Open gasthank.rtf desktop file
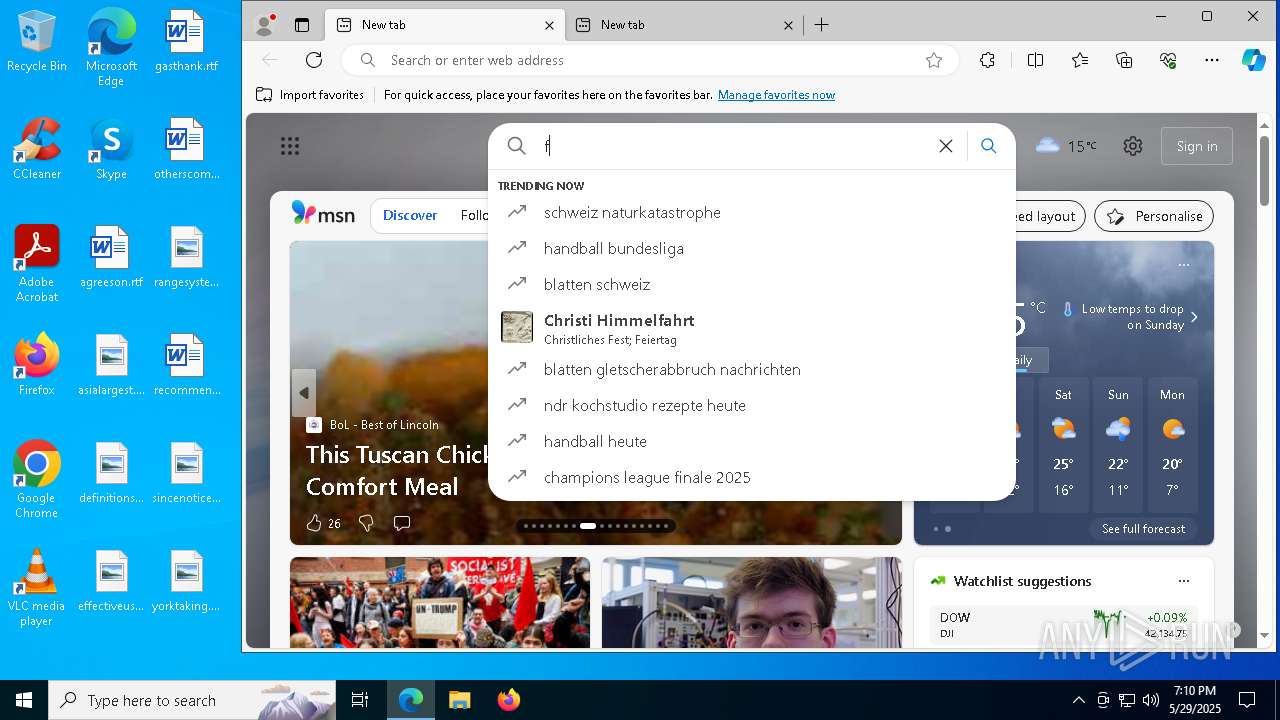 point(186,41)
